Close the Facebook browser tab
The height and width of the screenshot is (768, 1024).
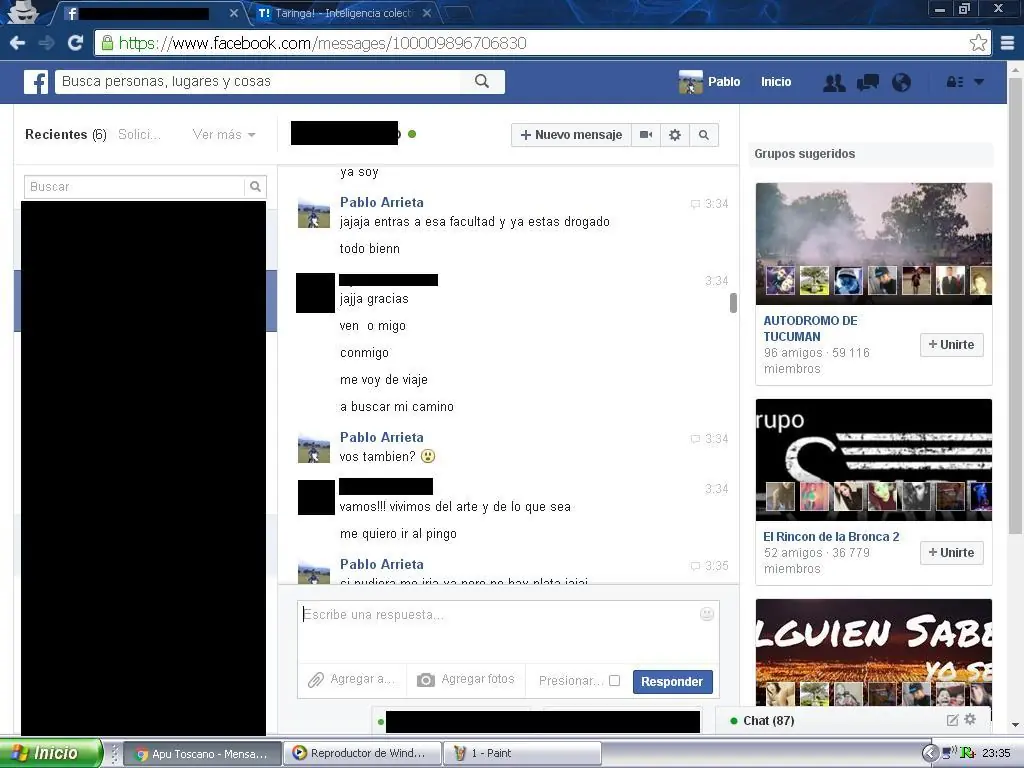234,13
